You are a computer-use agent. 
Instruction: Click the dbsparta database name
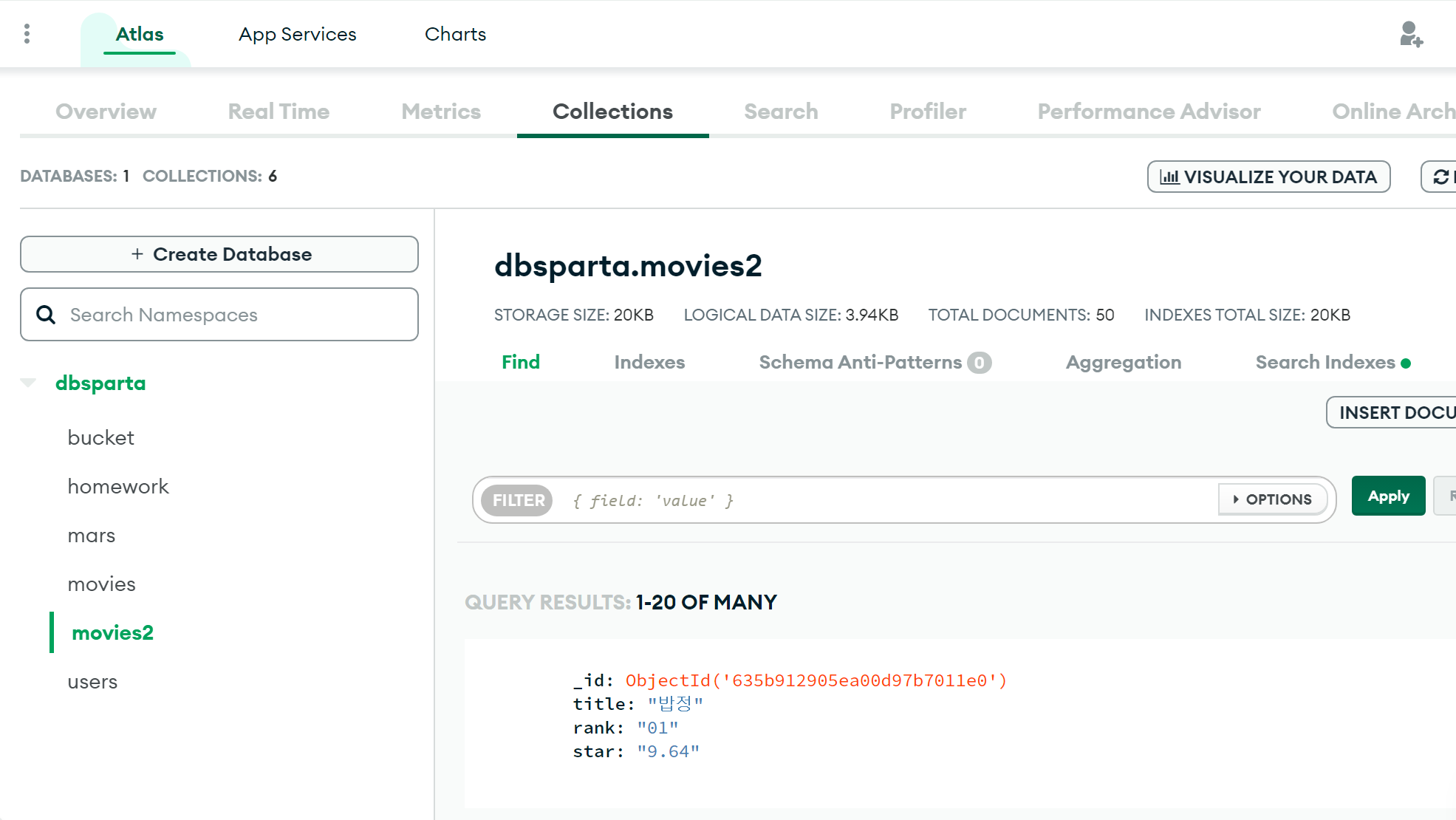pos(100,383)
